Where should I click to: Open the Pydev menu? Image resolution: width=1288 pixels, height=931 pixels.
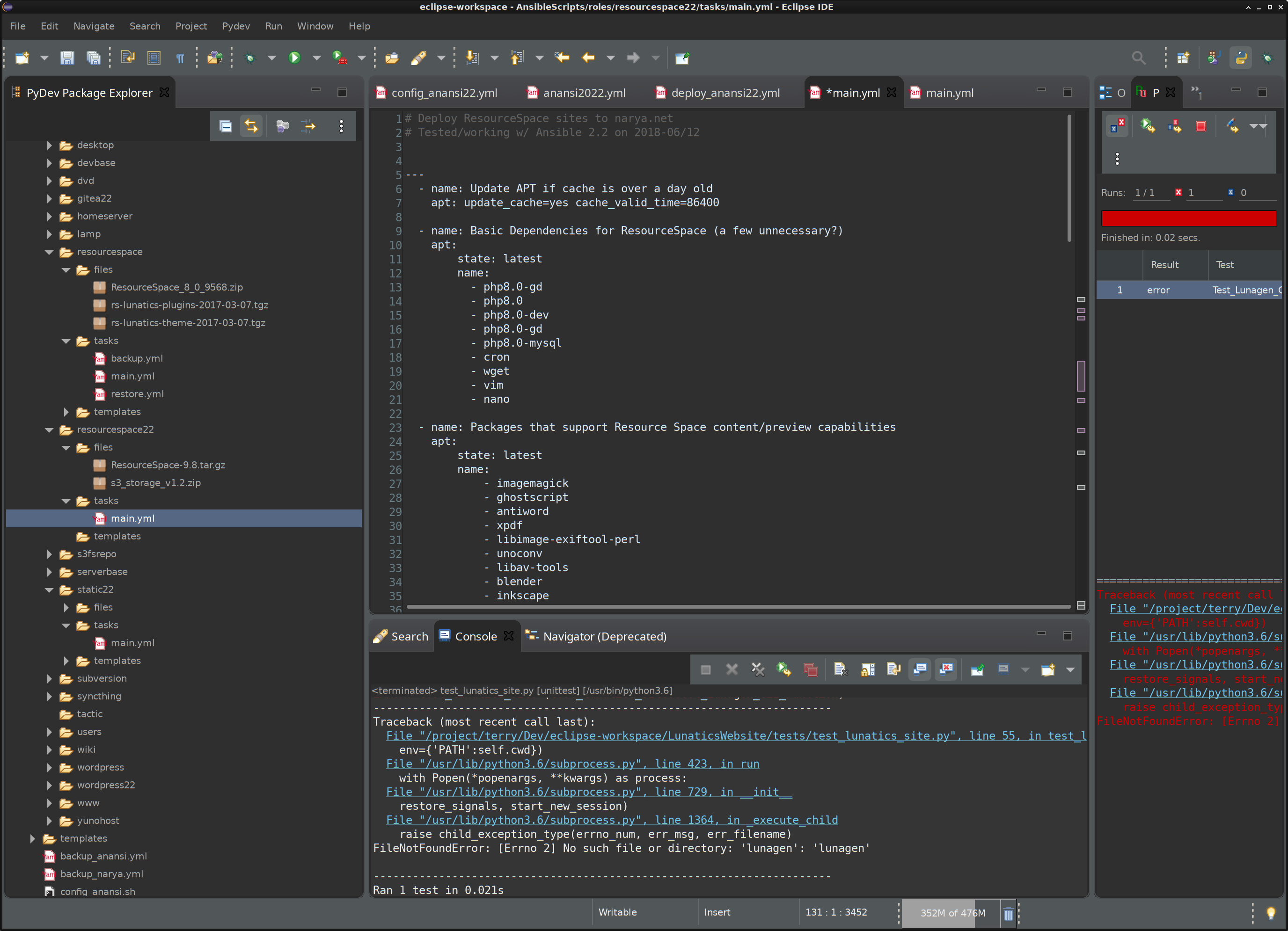tap(236, 26)
